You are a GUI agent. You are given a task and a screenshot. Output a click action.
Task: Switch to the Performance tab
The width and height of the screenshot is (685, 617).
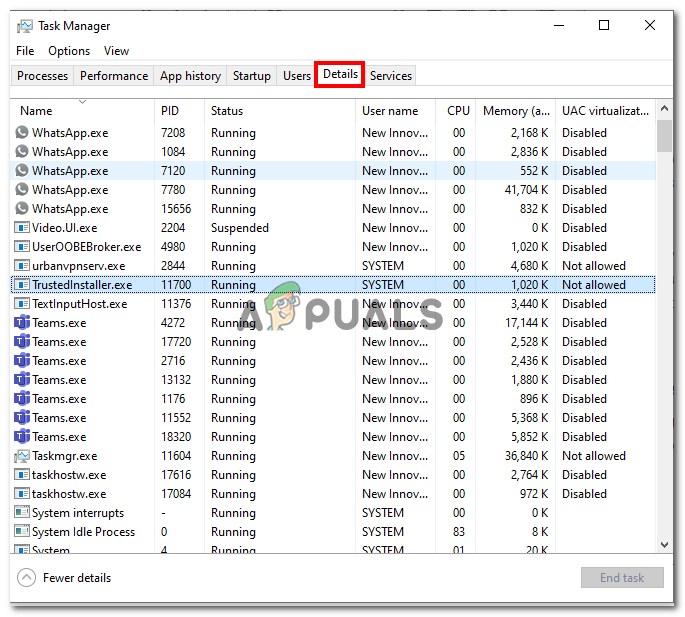[x=114, y=76]
